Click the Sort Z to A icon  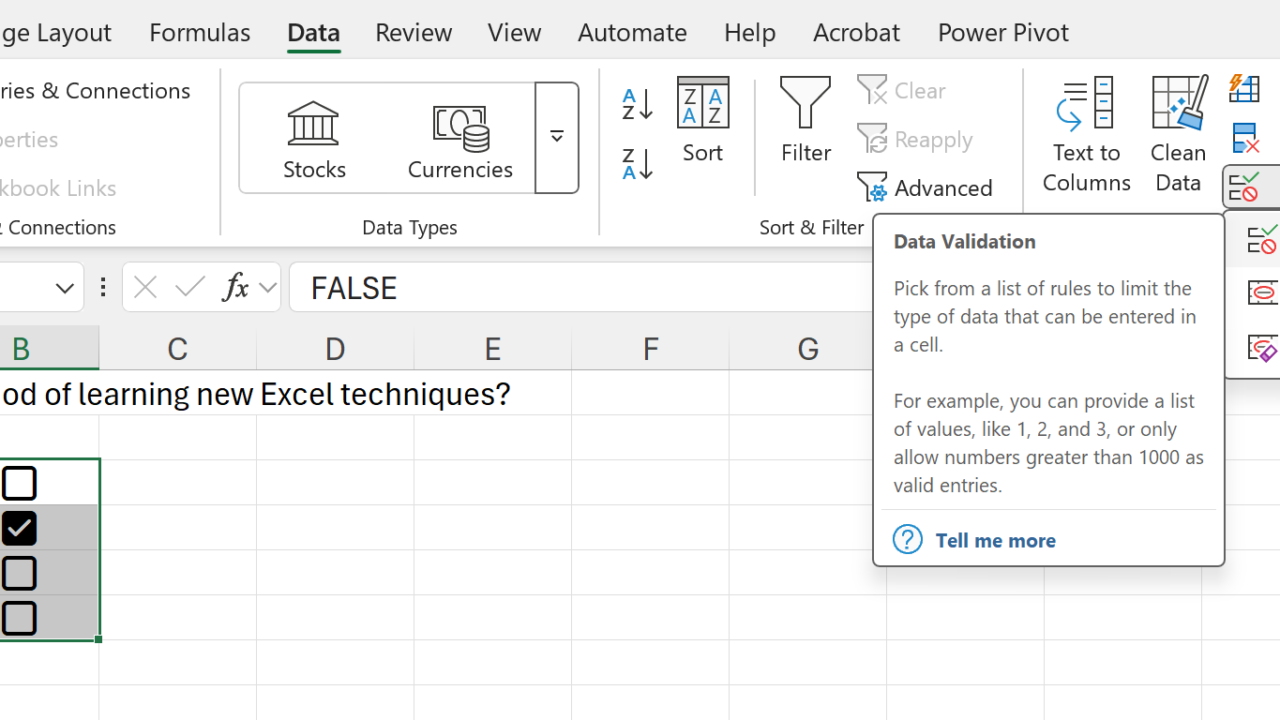pyautogui.click(x=637, y=163)
